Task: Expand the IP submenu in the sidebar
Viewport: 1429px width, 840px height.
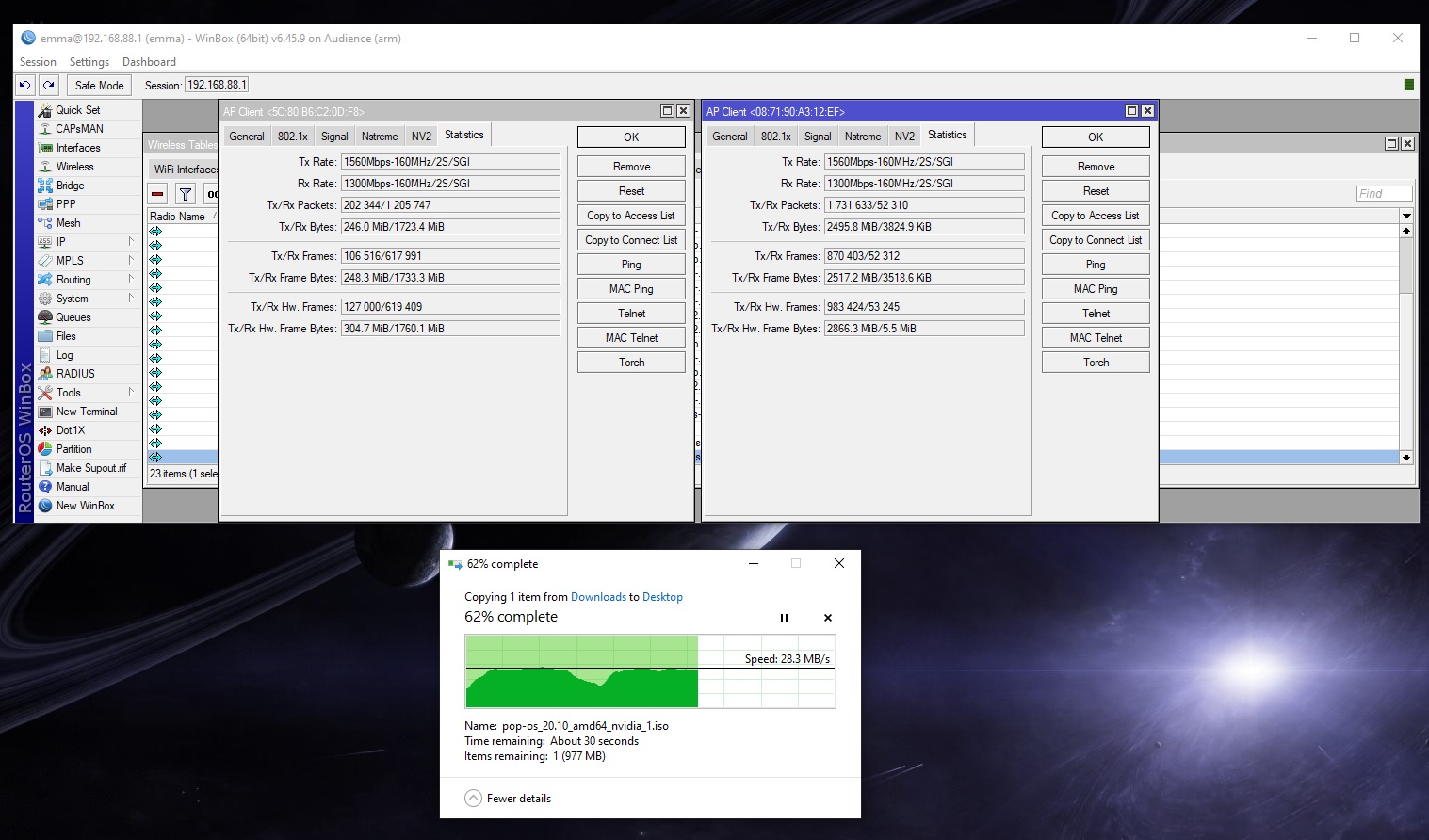Action: click(131, 242)
